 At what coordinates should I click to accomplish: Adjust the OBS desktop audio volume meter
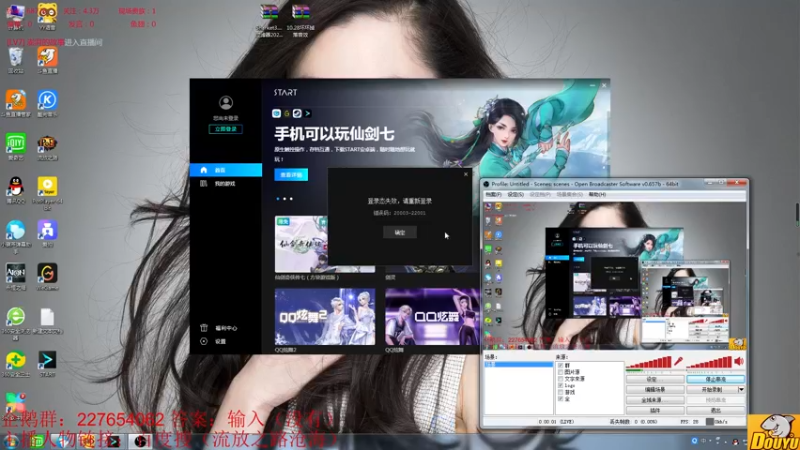(709, 362)
